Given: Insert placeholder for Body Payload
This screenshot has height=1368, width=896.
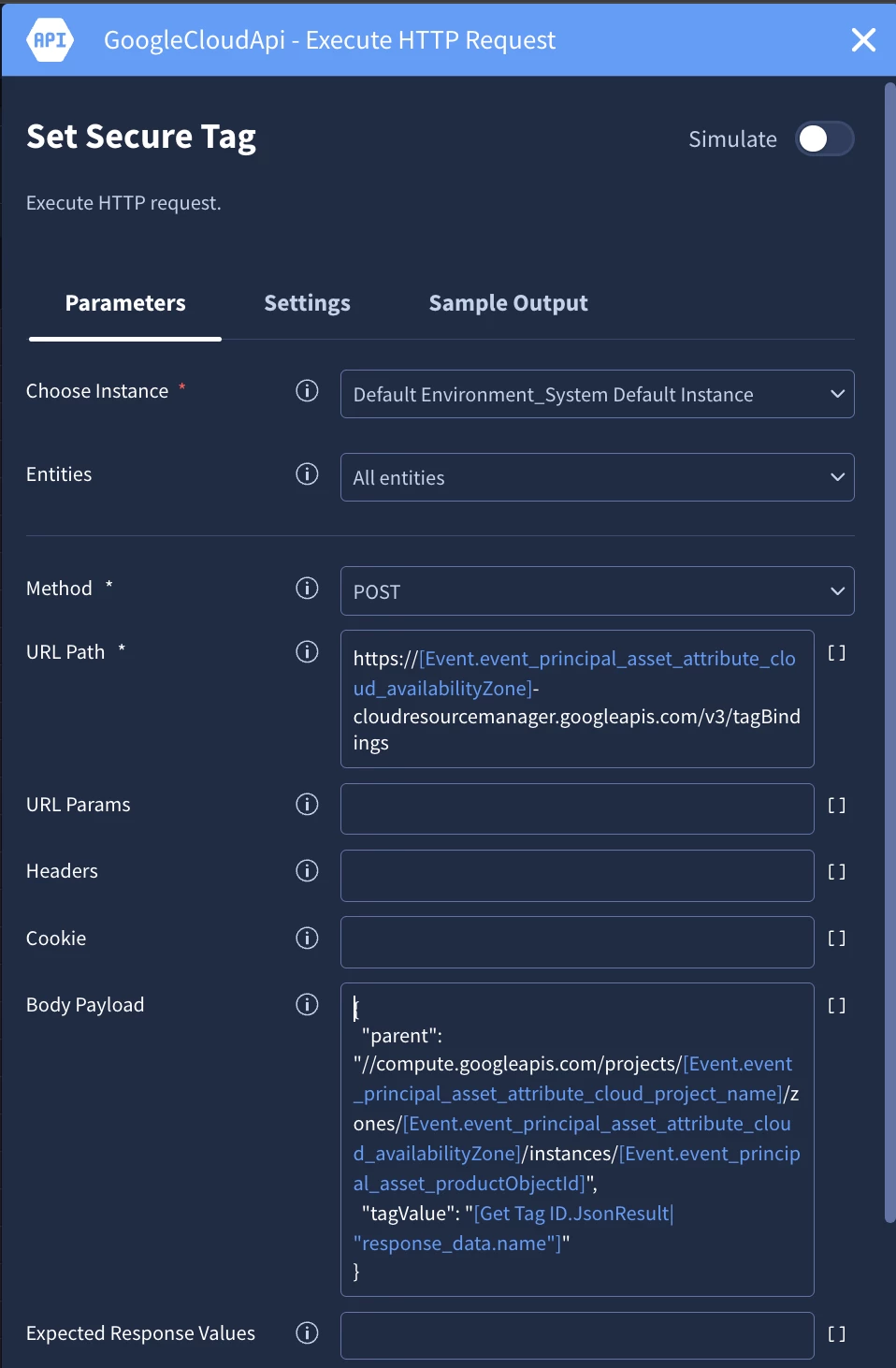Looking at the screenshot, I should [837, 1005].
